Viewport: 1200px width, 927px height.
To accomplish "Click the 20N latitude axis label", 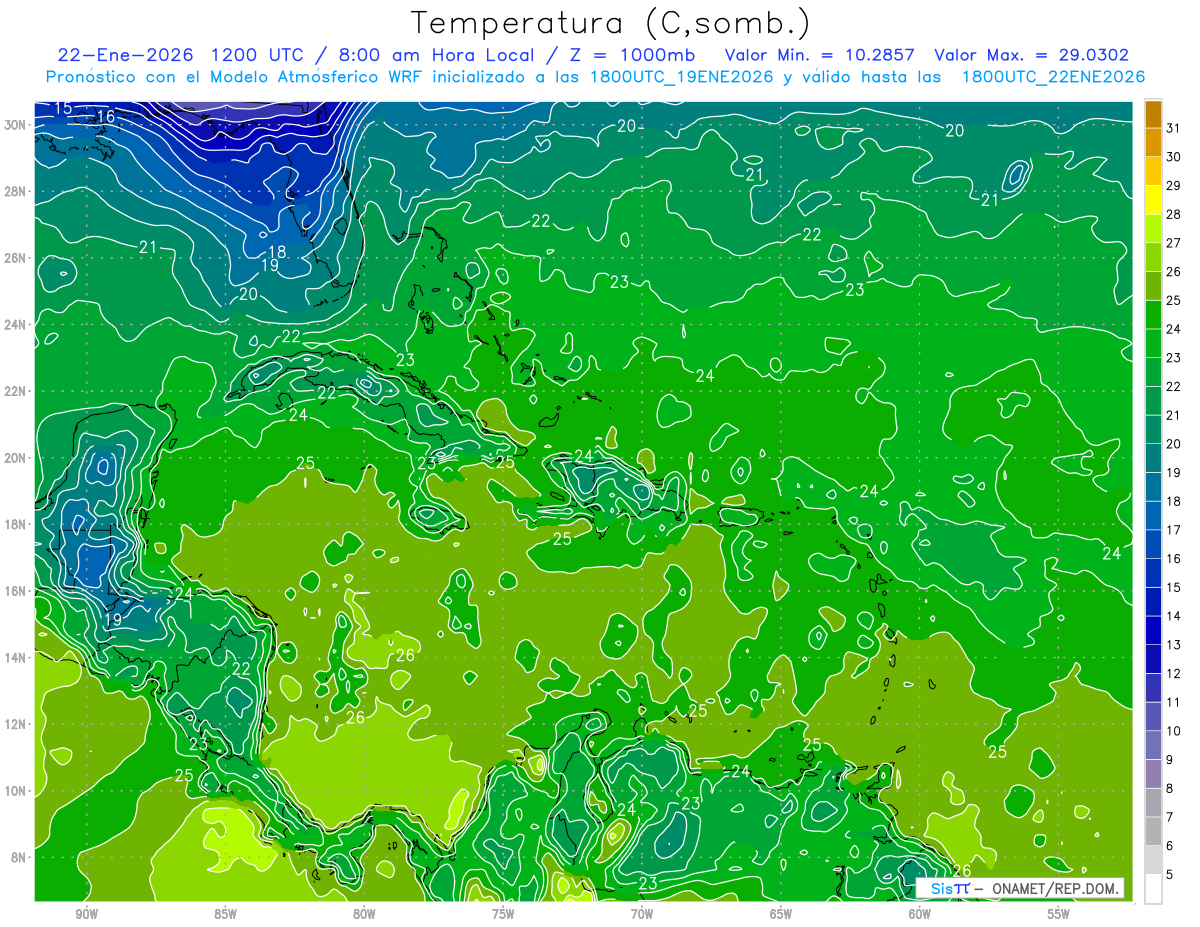I will [17, 458].
